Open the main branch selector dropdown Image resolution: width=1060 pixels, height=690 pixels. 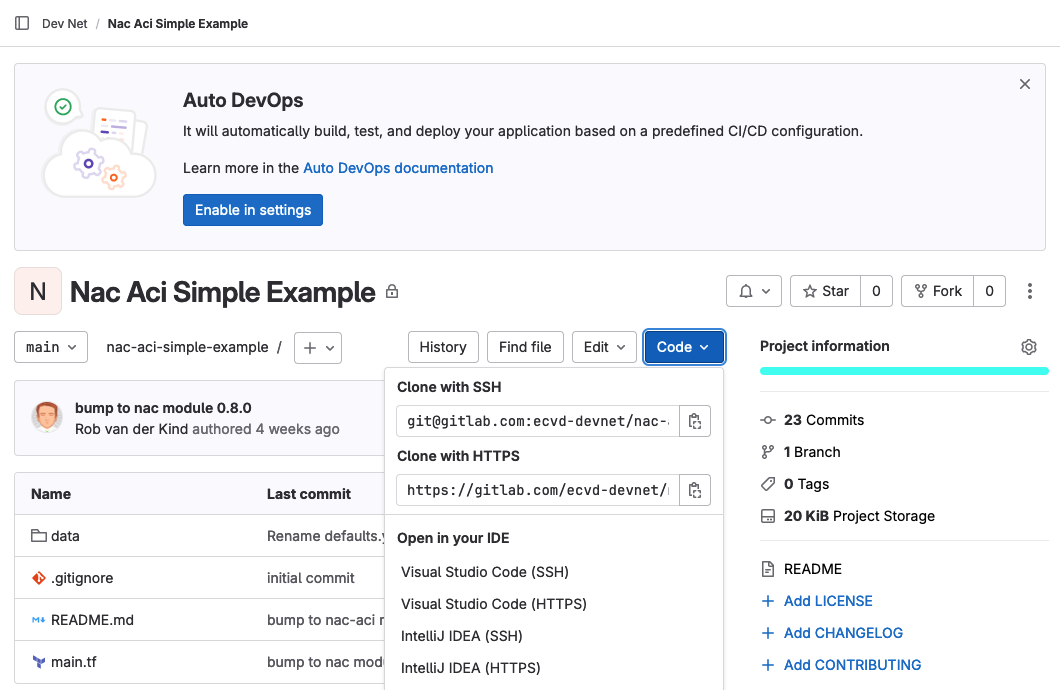point(51,347)
